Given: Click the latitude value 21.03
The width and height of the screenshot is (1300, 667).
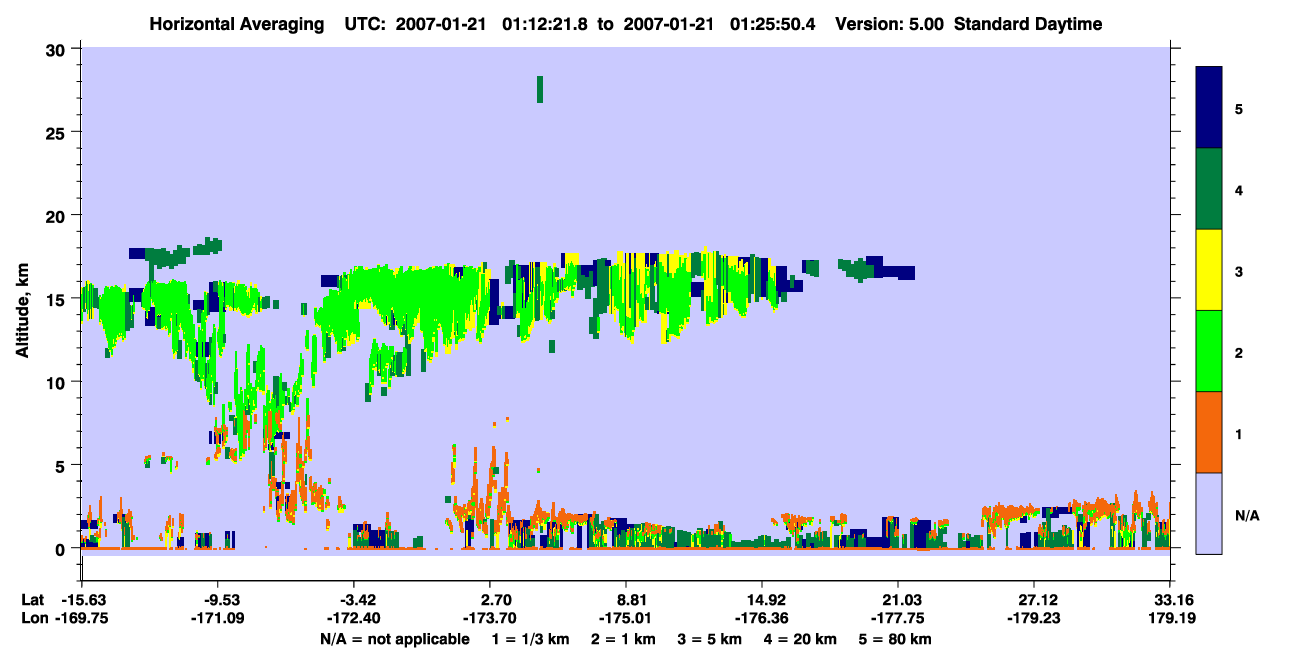Looking at the screenshot, I should (x=901, y=600).
